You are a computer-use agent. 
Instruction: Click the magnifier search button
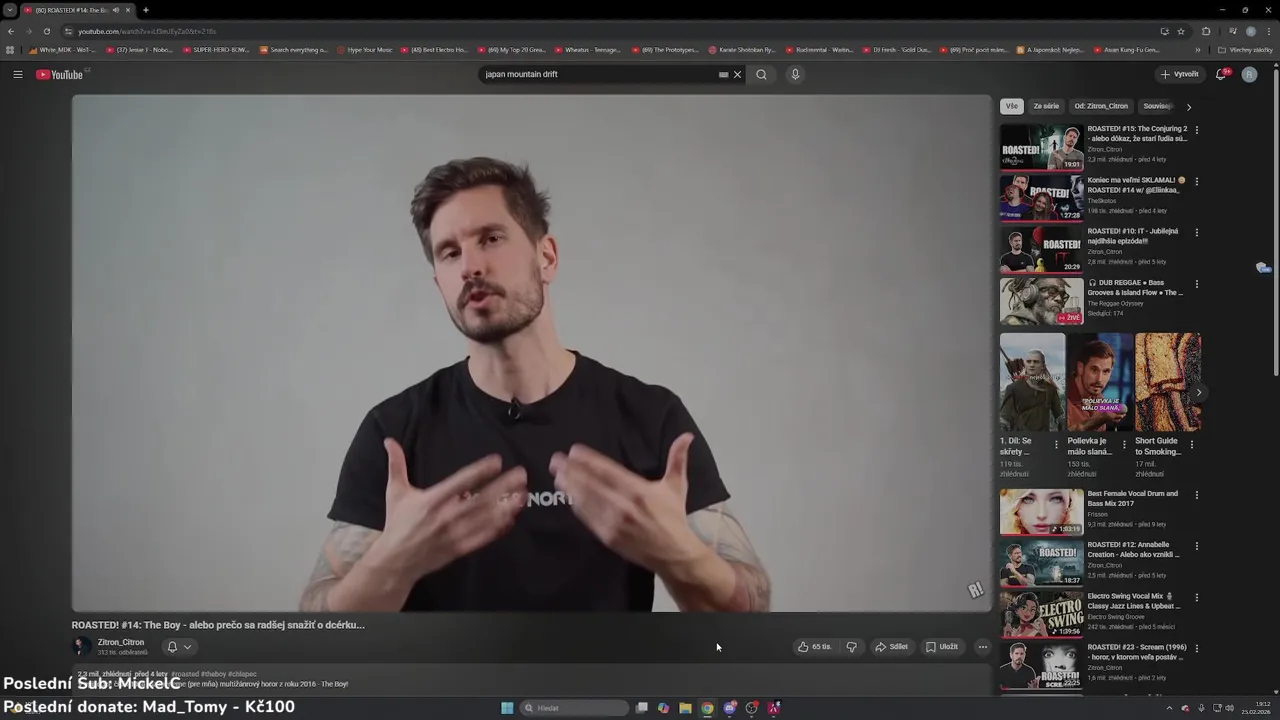(x=761, y=74)
